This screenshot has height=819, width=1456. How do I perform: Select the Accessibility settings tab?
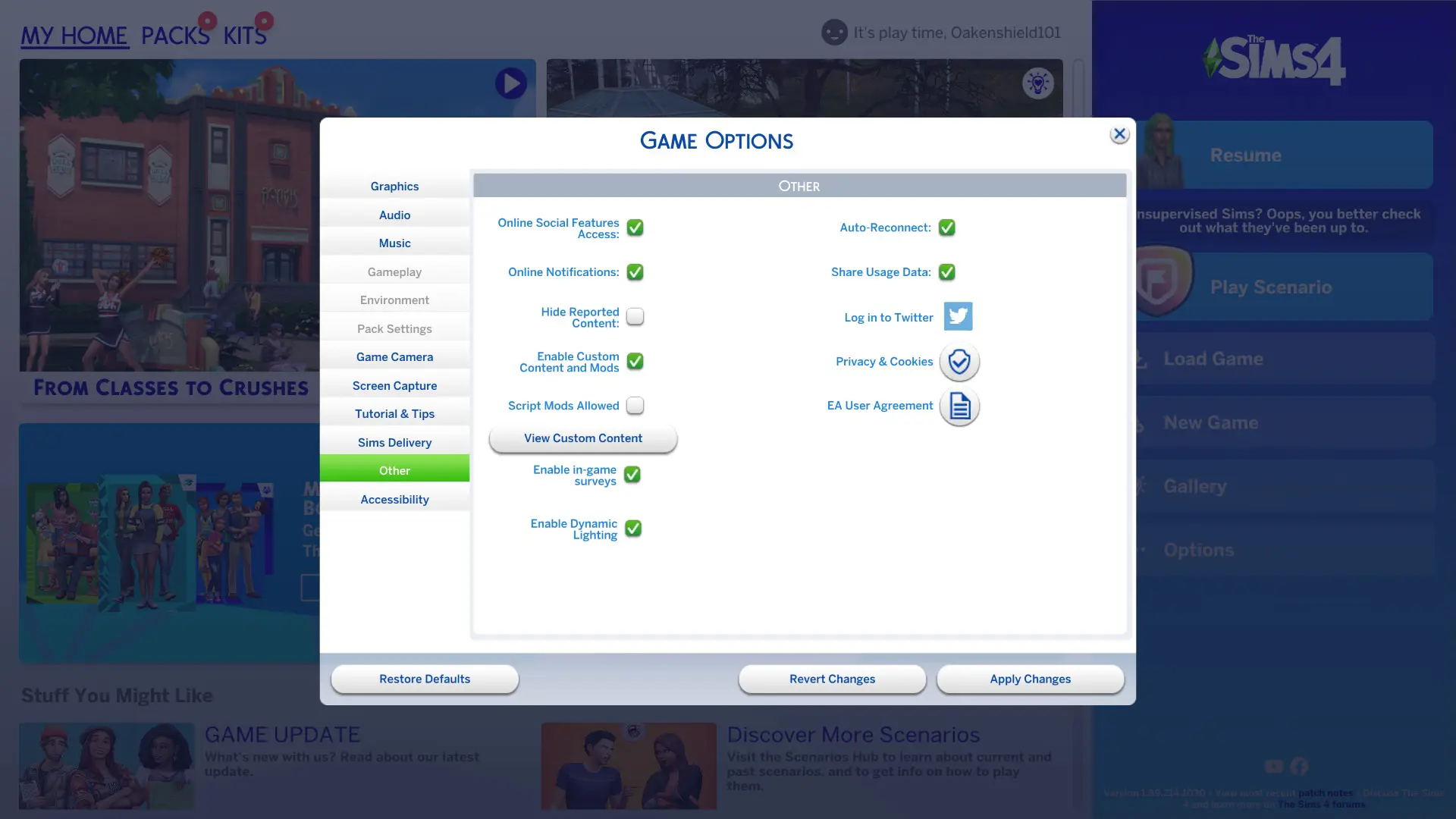(x=394, y=498)
